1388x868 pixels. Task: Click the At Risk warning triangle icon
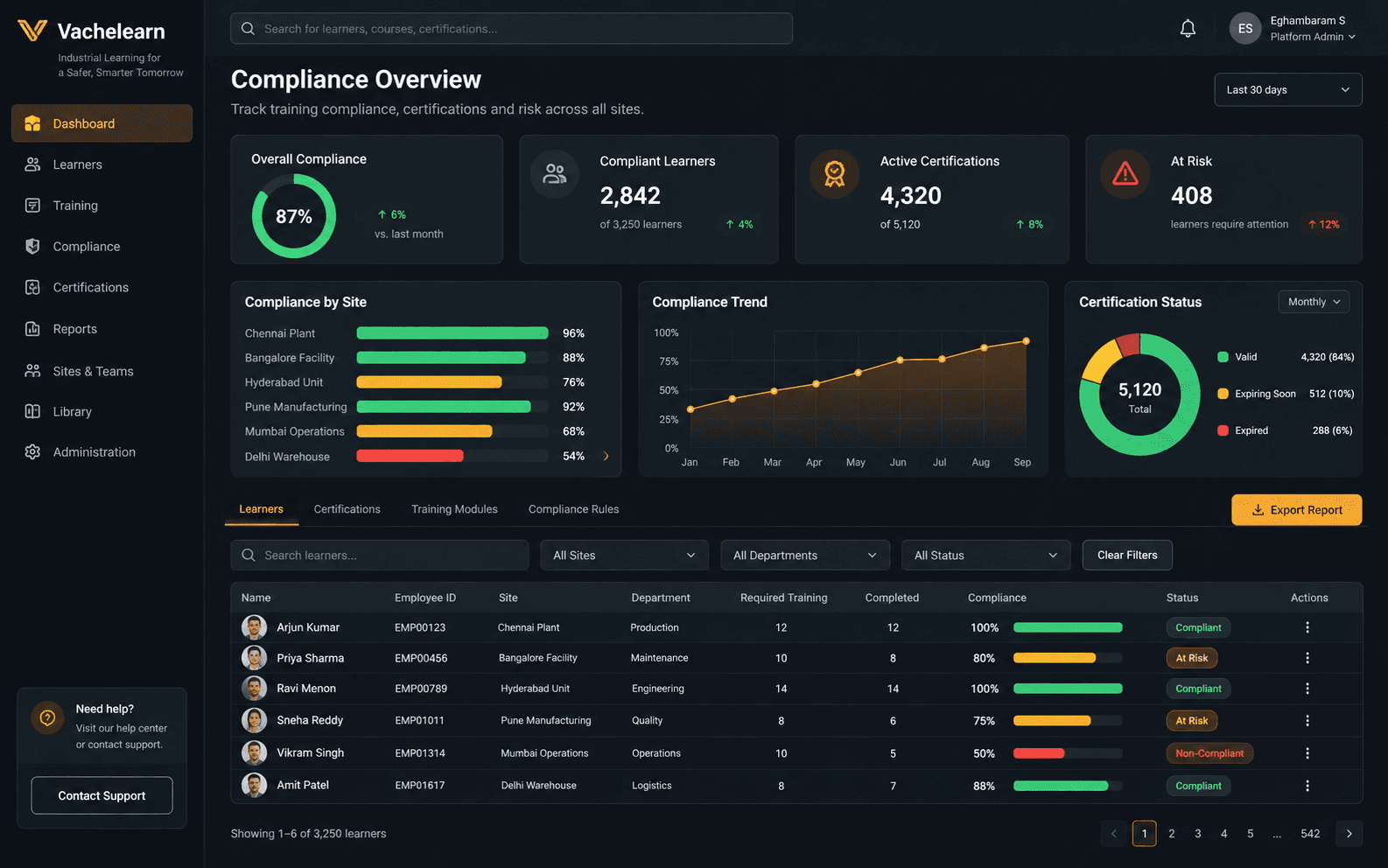point(1125,173)
